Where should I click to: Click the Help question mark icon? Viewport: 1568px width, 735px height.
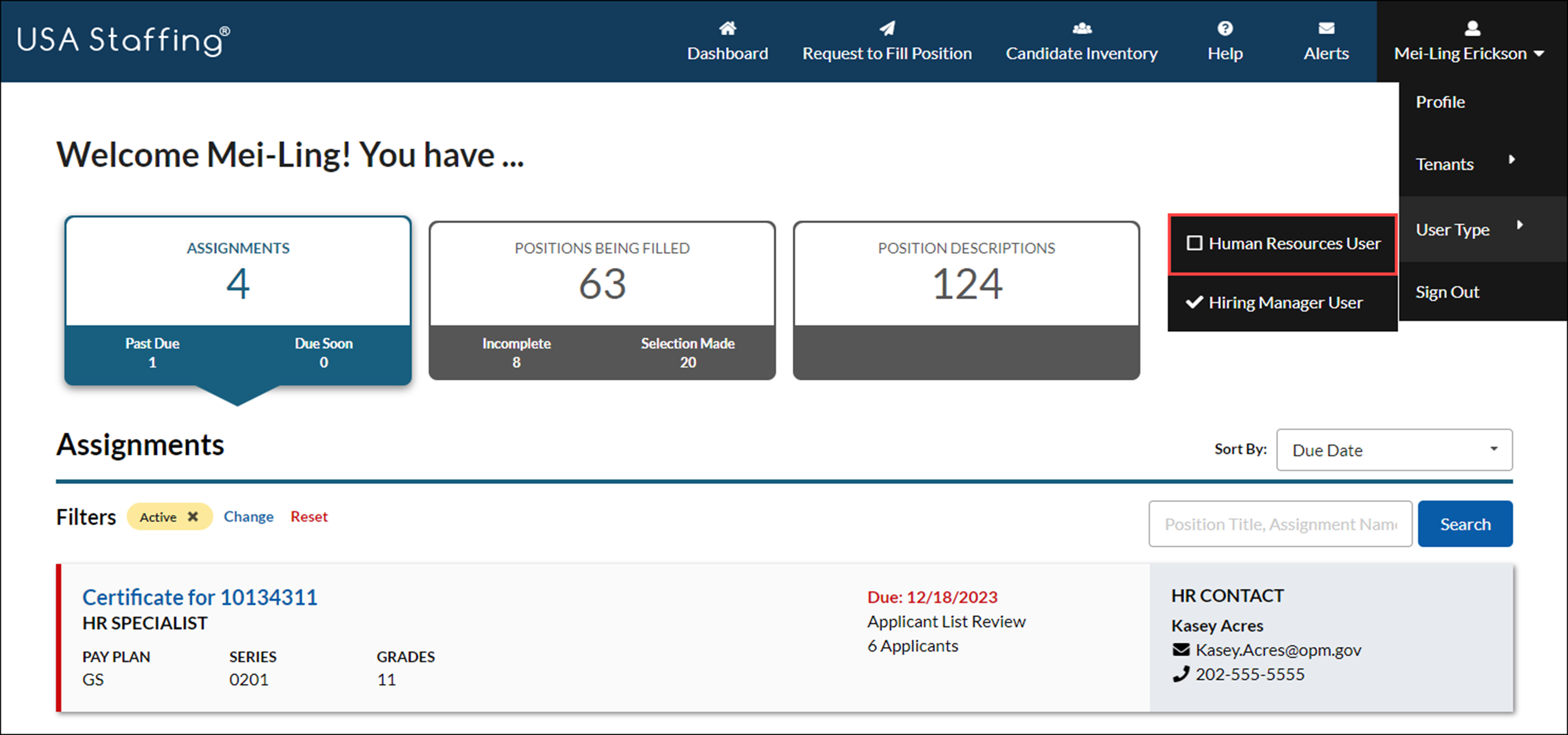[1225, 28]
